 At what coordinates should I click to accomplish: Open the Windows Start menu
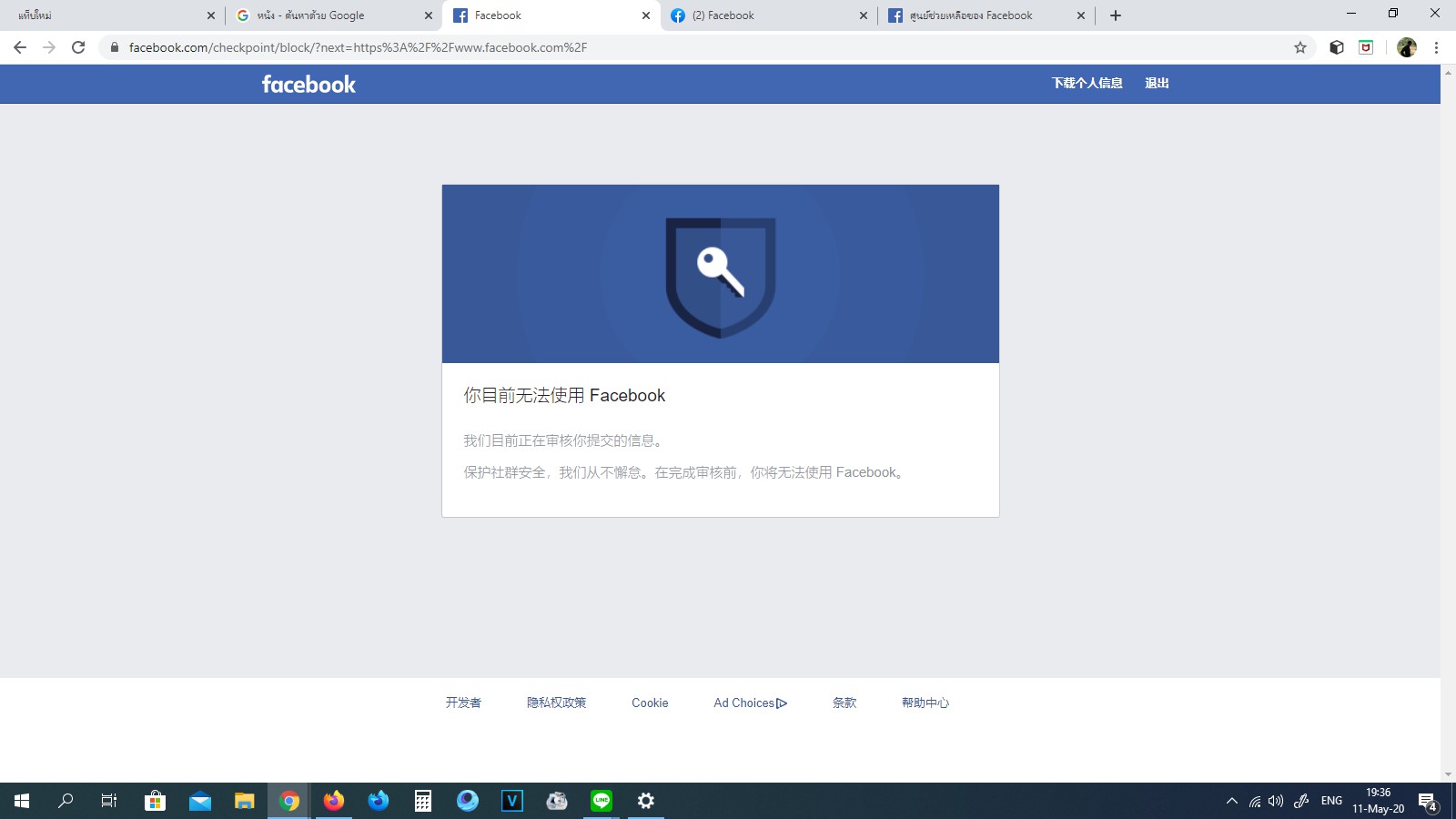(x=22, y=801)
